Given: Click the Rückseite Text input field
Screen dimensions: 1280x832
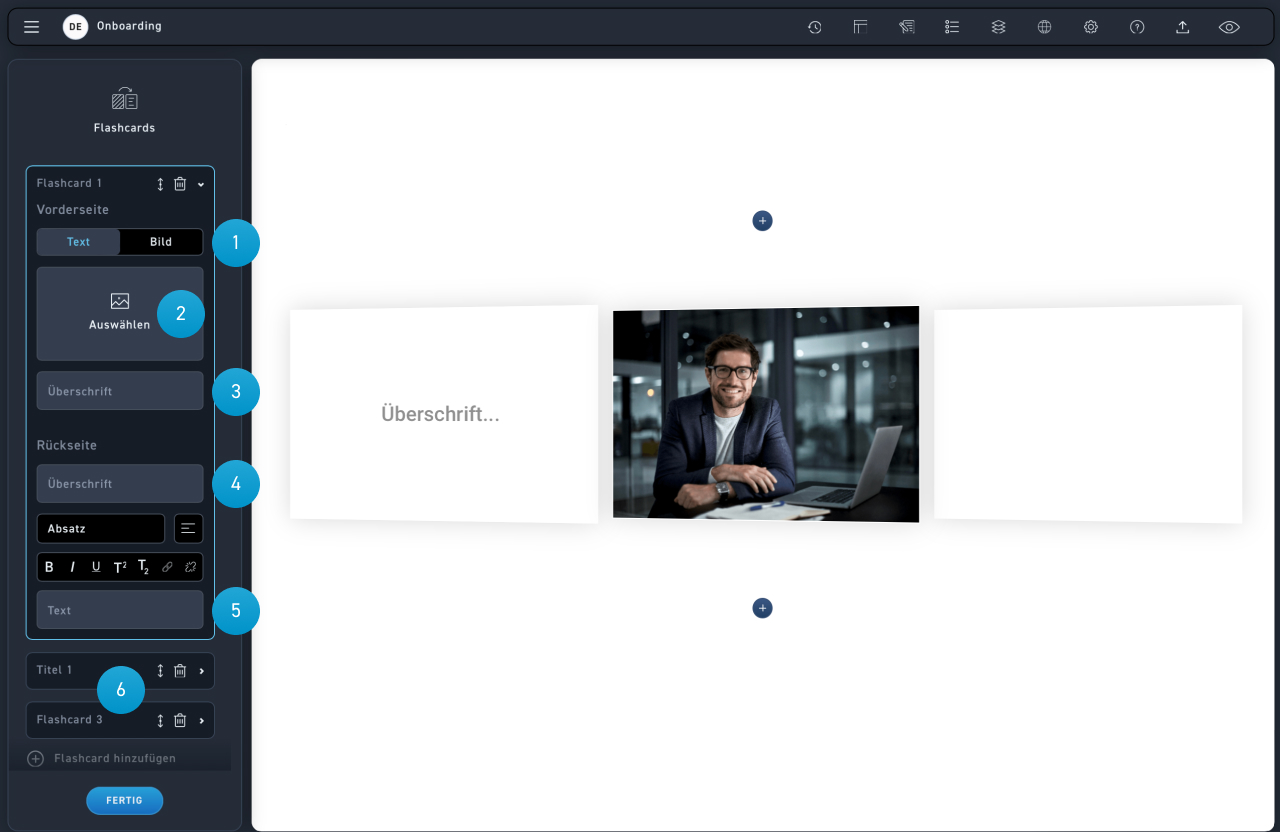Looking at the screenshot, I should point(119,610).
